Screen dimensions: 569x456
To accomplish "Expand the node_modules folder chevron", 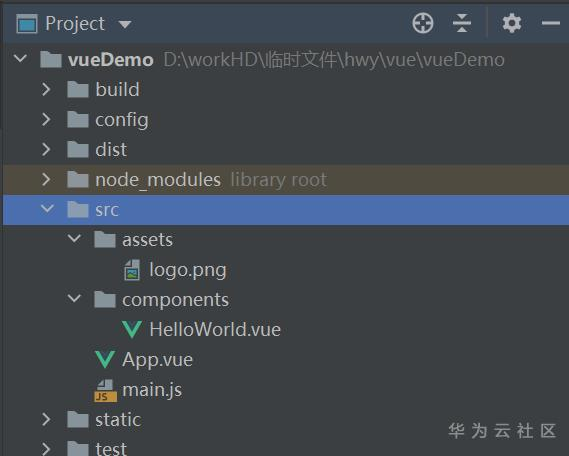I will click(46, 179).
